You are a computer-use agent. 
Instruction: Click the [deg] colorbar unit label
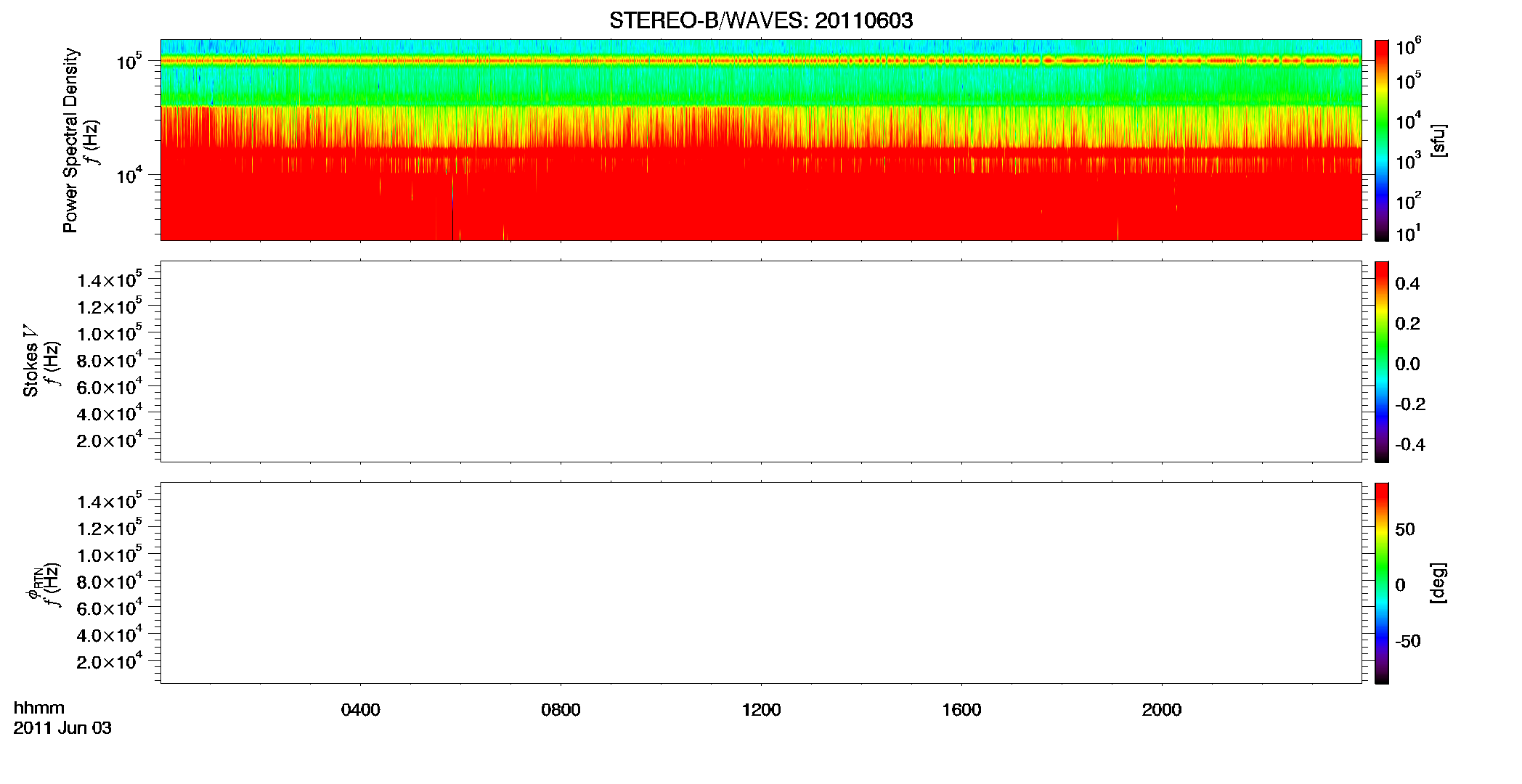(x=1438, y=582)
